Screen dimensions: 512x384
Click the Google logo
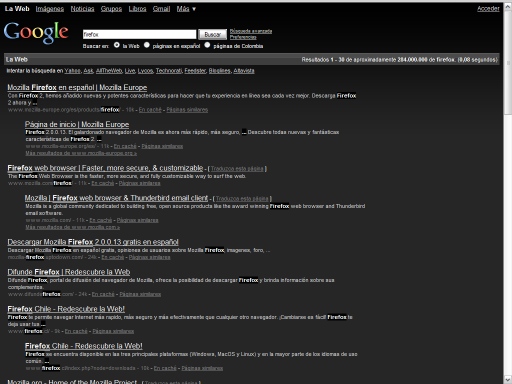pos(36,33)
